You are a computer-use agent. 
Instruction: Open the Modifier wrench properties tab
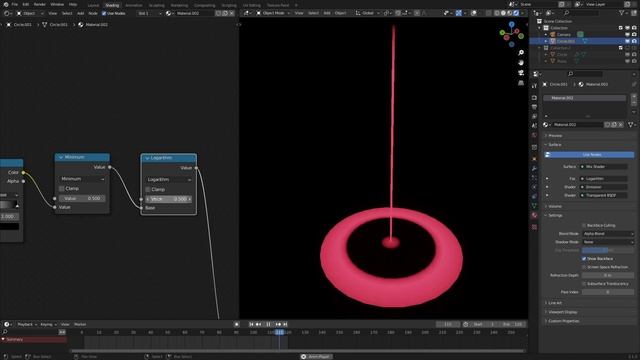[534, 168]
